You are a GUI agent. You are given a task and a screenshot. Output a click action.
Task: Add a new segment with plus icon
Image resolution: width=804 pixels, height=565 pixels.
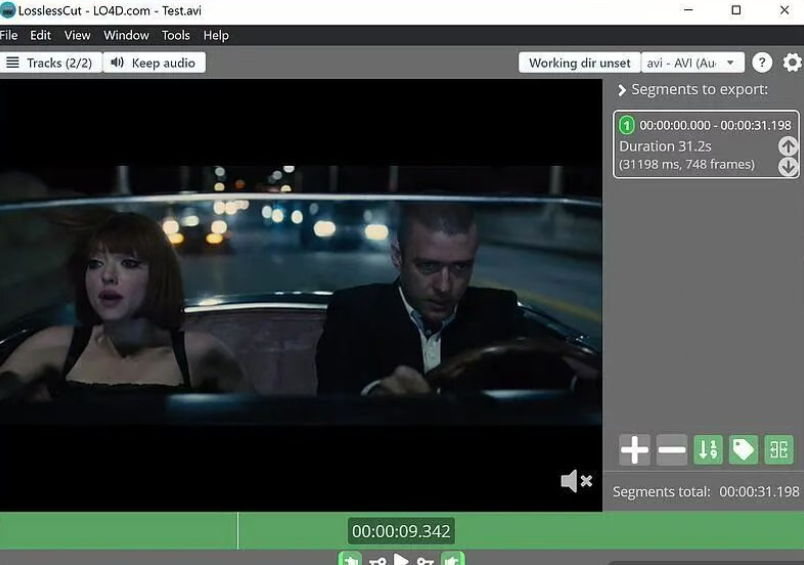(635, 450)
